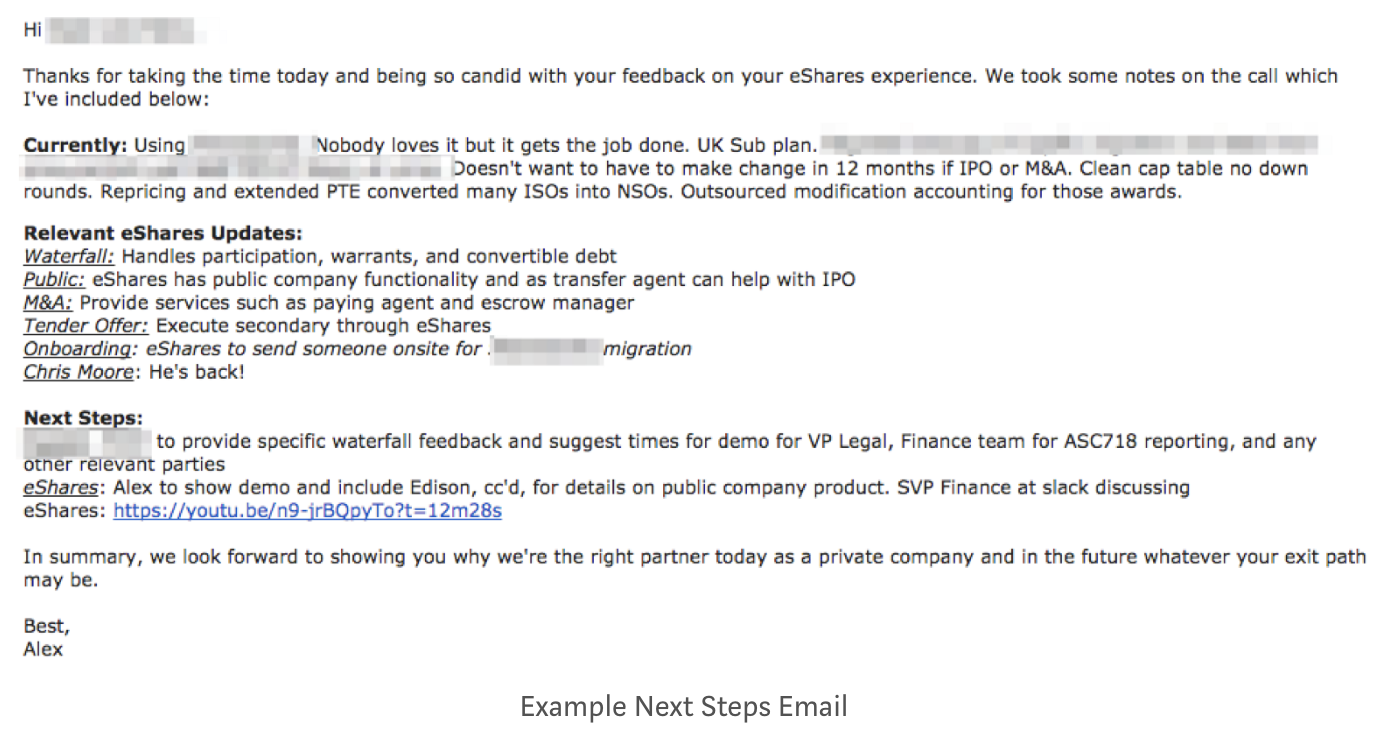Screen dimensions: 1396x752
Task: Click the Best, closing line
Action: pos(47,627)
